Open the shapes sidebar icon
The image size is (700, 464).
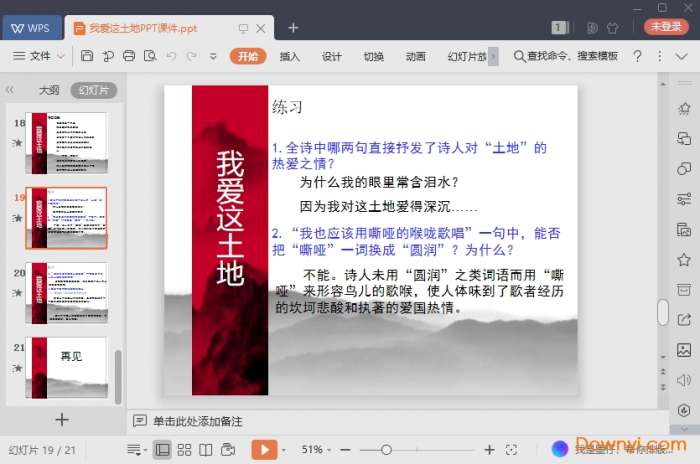click(684, 168)
